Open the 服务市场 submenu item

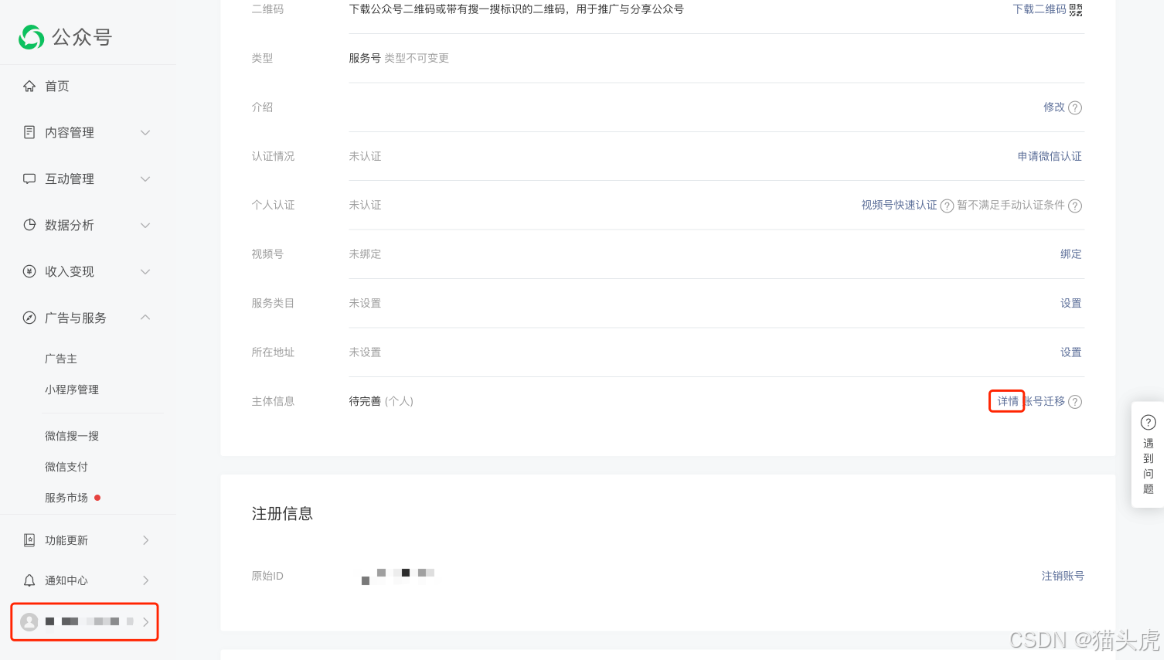[66, 498]
